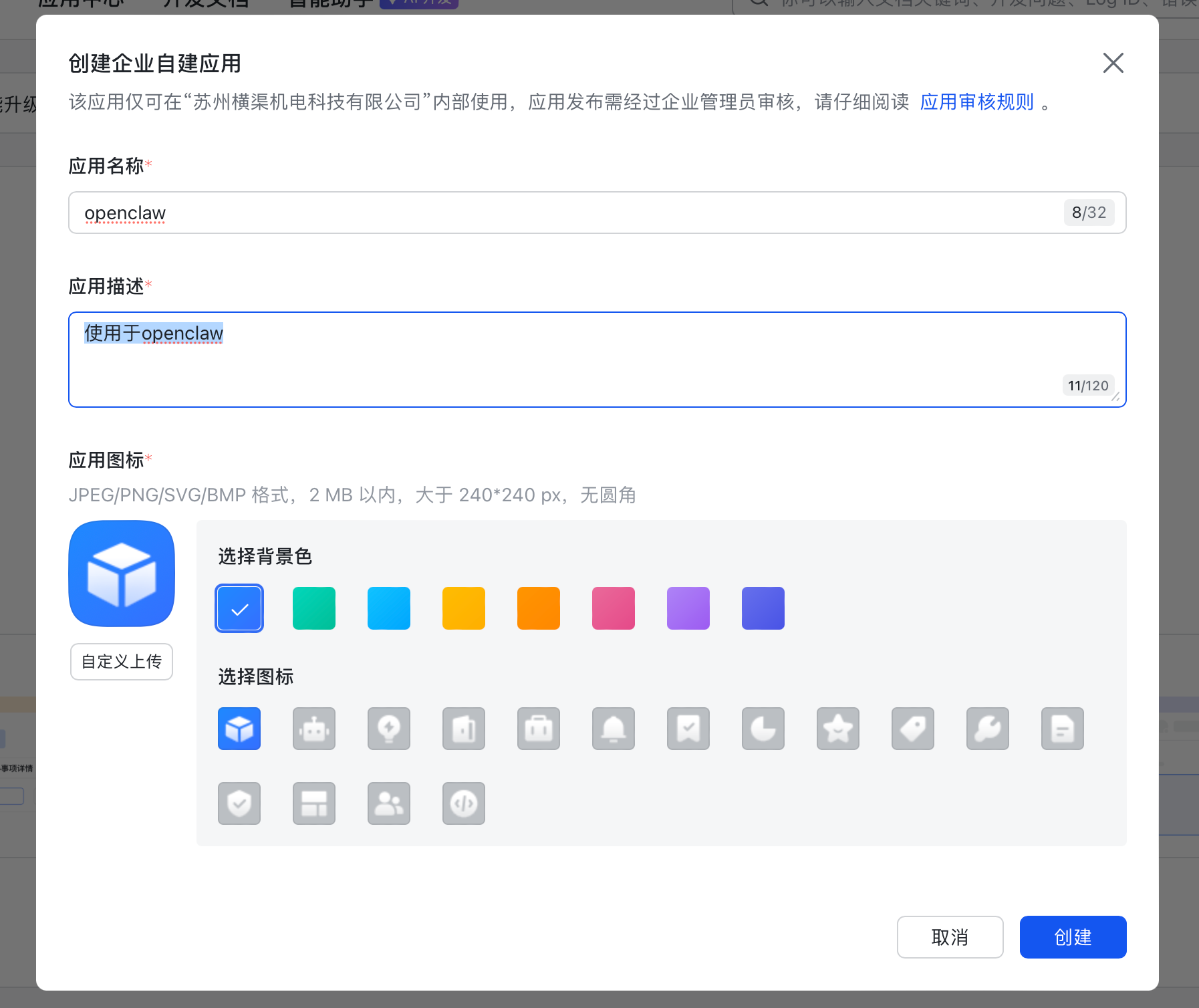Pick the orange background color
The width and height of the screenshot is (1199, 1008).
[539, 608]
